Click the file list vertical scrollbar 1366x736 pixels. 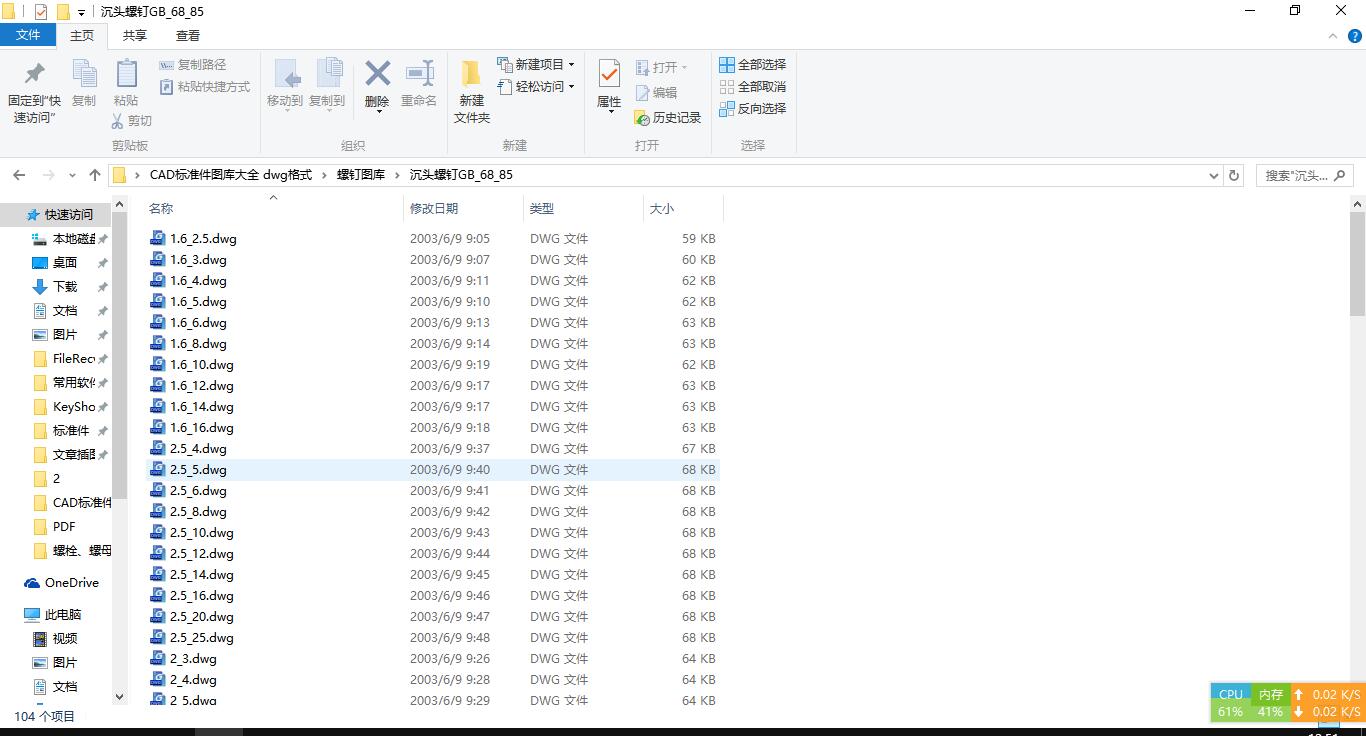(1357, 265)
